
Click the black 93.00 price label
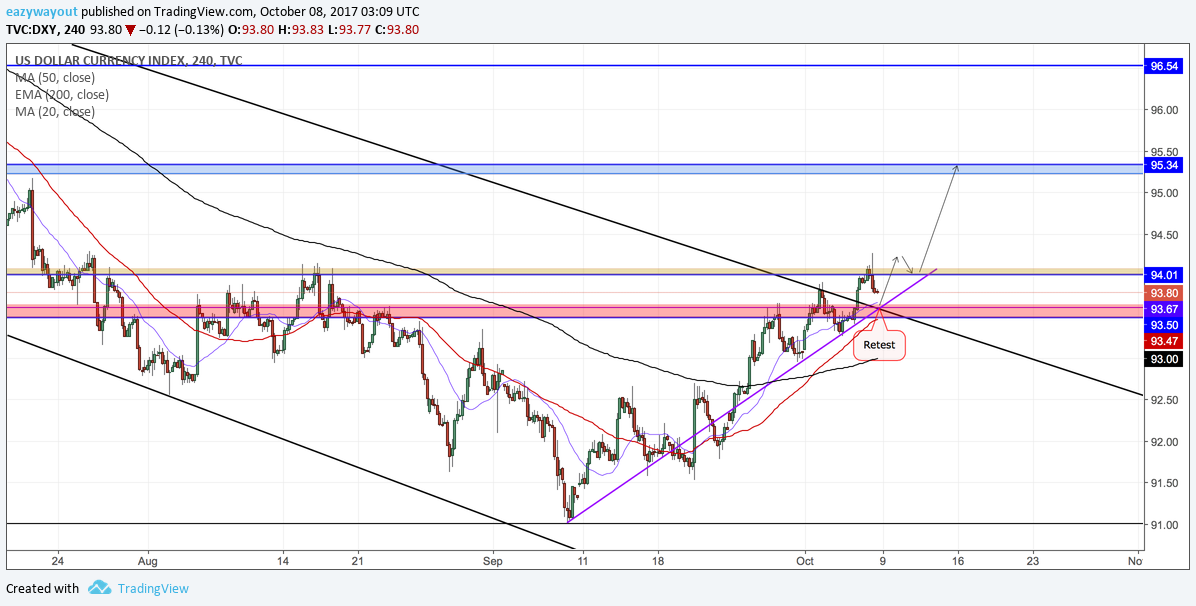tap(1165, 359)
